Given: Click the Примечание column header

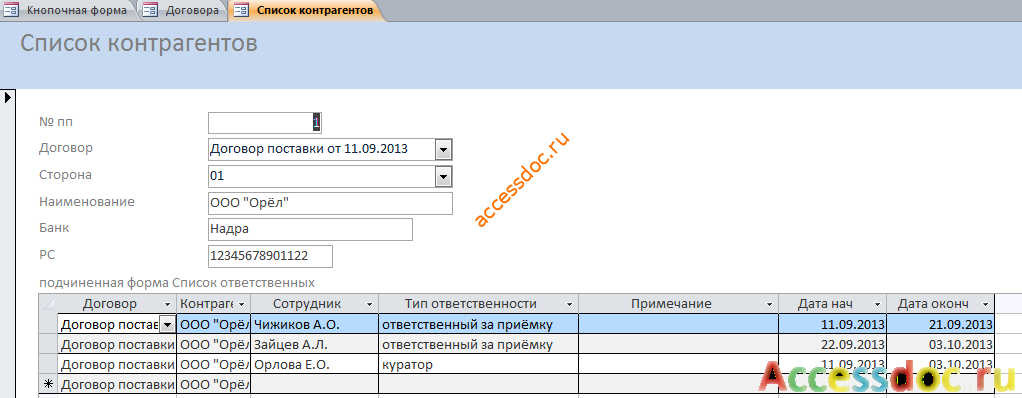Looking at the screenshot, I should [679, 304].
